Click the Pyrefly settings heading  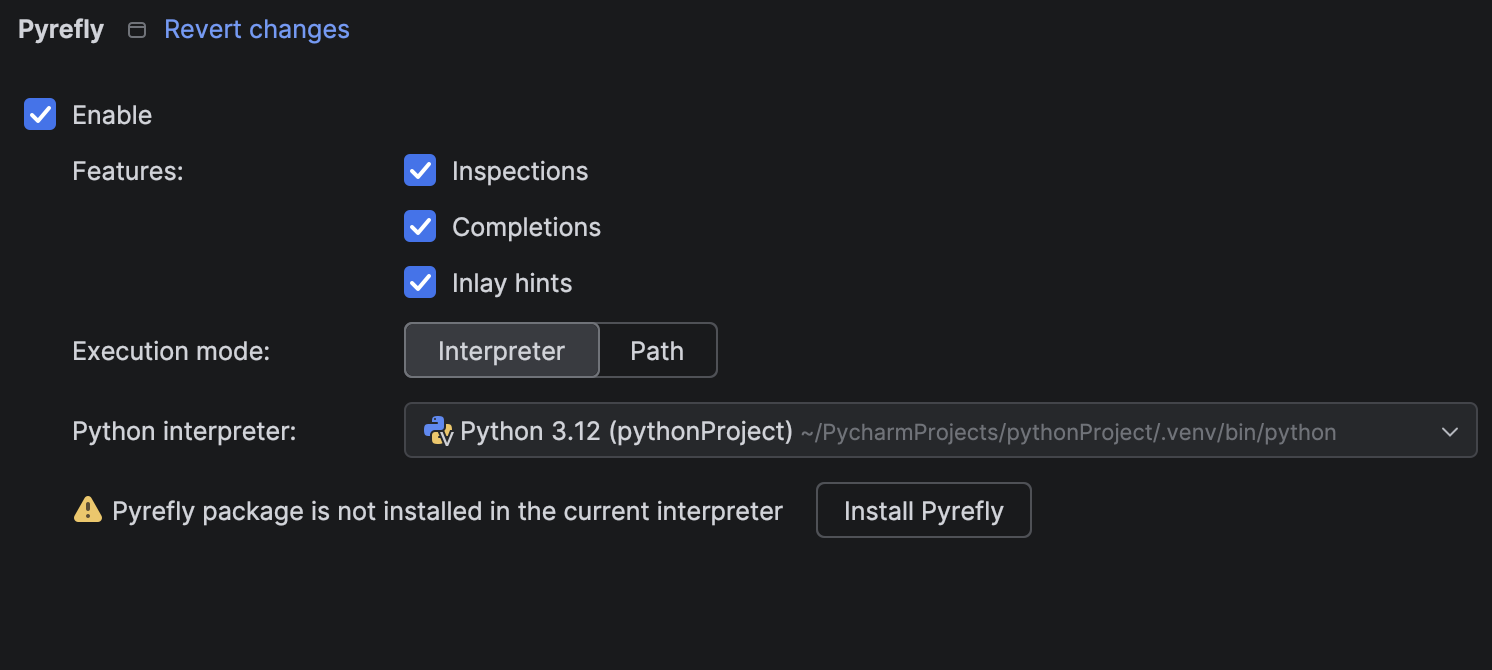pos(60,29)
